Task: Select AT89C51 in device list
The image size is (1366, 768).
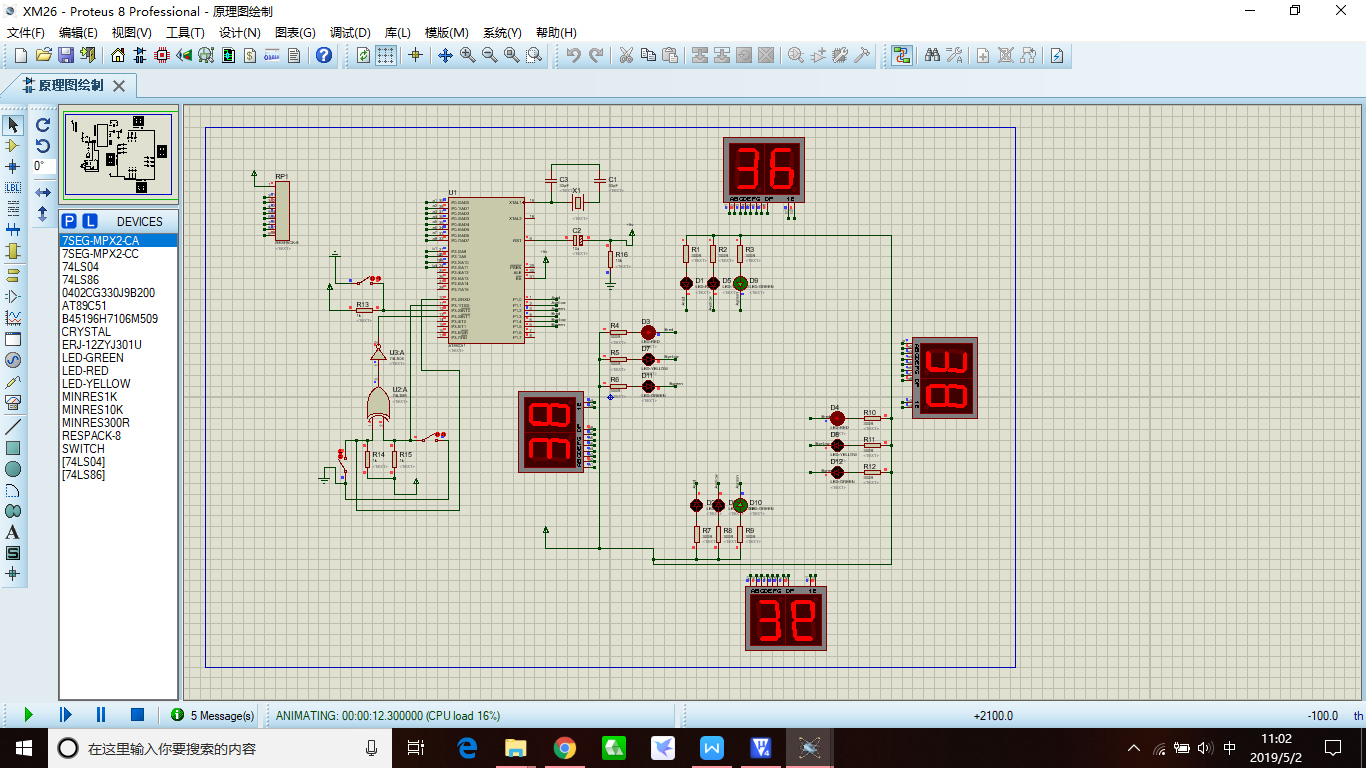Action: [x=118, y=306]
